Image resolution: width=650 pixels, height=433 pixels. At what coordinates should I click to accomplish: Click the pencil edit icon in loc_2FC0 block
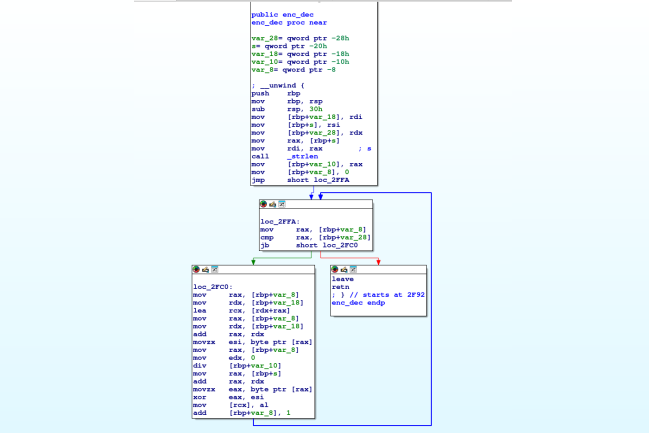point(206,269)
